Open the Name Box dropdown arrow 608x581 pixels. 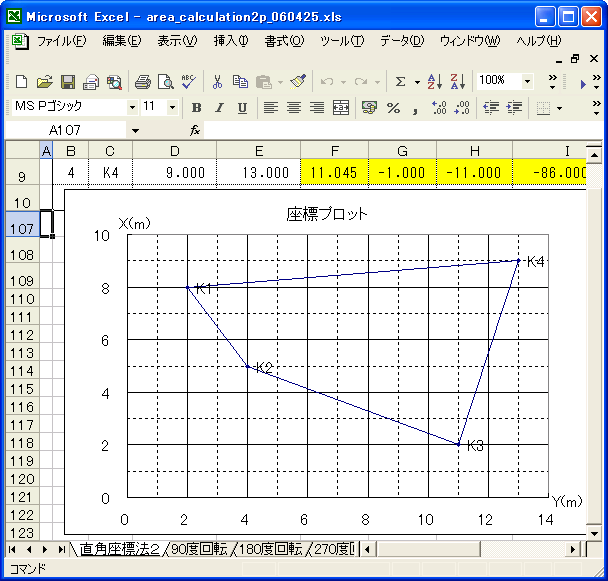pyautogui.click(x=135, y=131)
